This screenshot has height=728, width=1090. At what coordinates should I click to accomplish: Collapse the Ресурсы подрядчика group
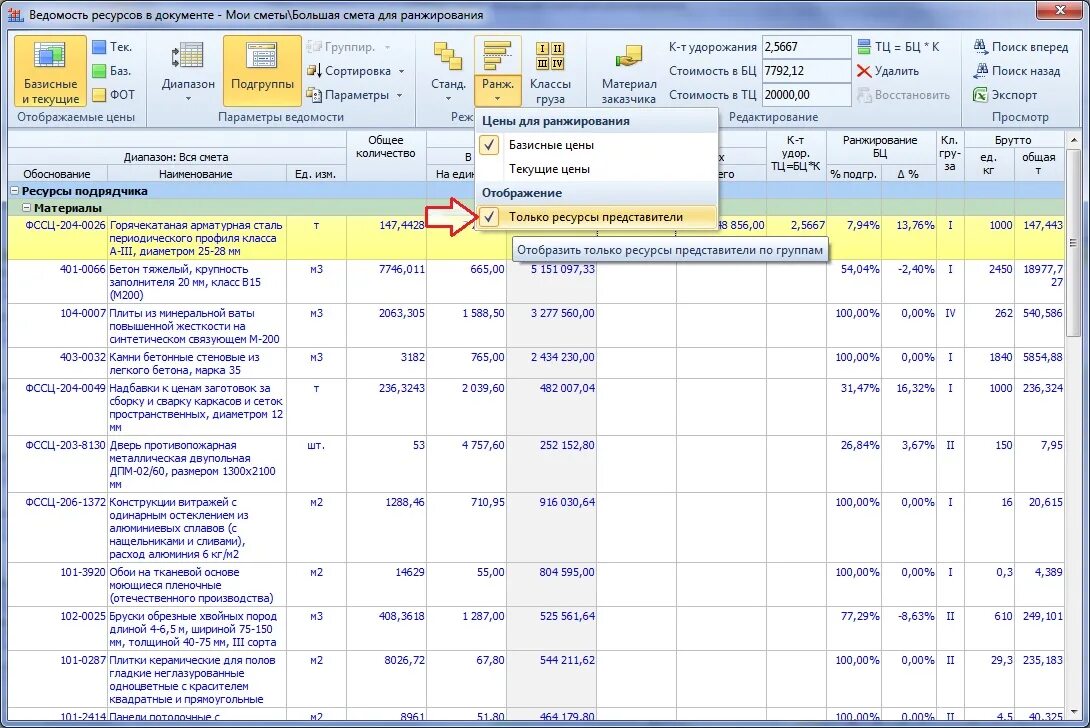pos(15,191)
